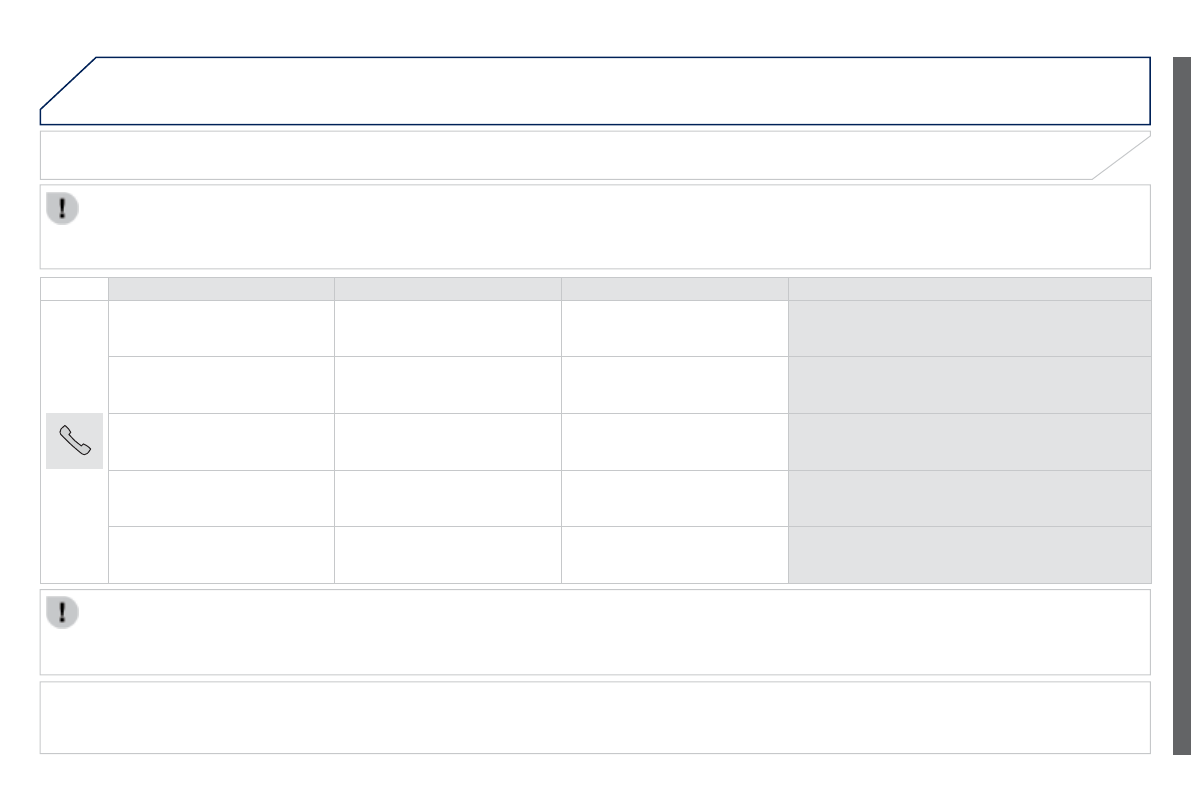Click the first gray header cell of the table
Image resolution: width=1191 pixels, height=794 pixels.
(x=221, y=289)
